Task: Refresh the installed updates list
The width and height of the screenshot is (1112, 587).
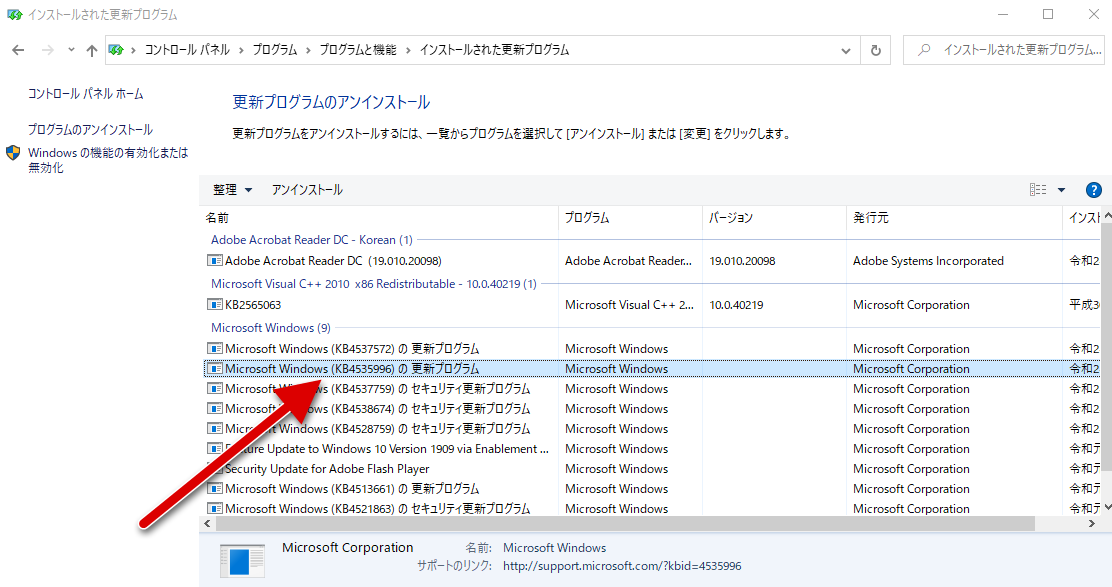Action: point(876,50)
